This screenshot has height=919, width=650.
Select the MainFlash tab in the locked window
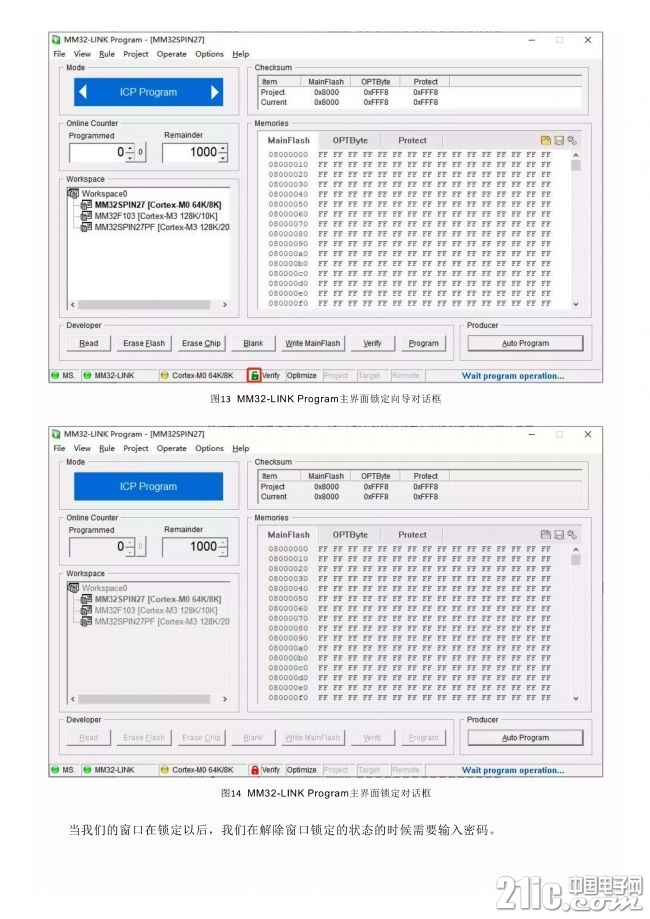pyautogui.click(x=288, y=535)
